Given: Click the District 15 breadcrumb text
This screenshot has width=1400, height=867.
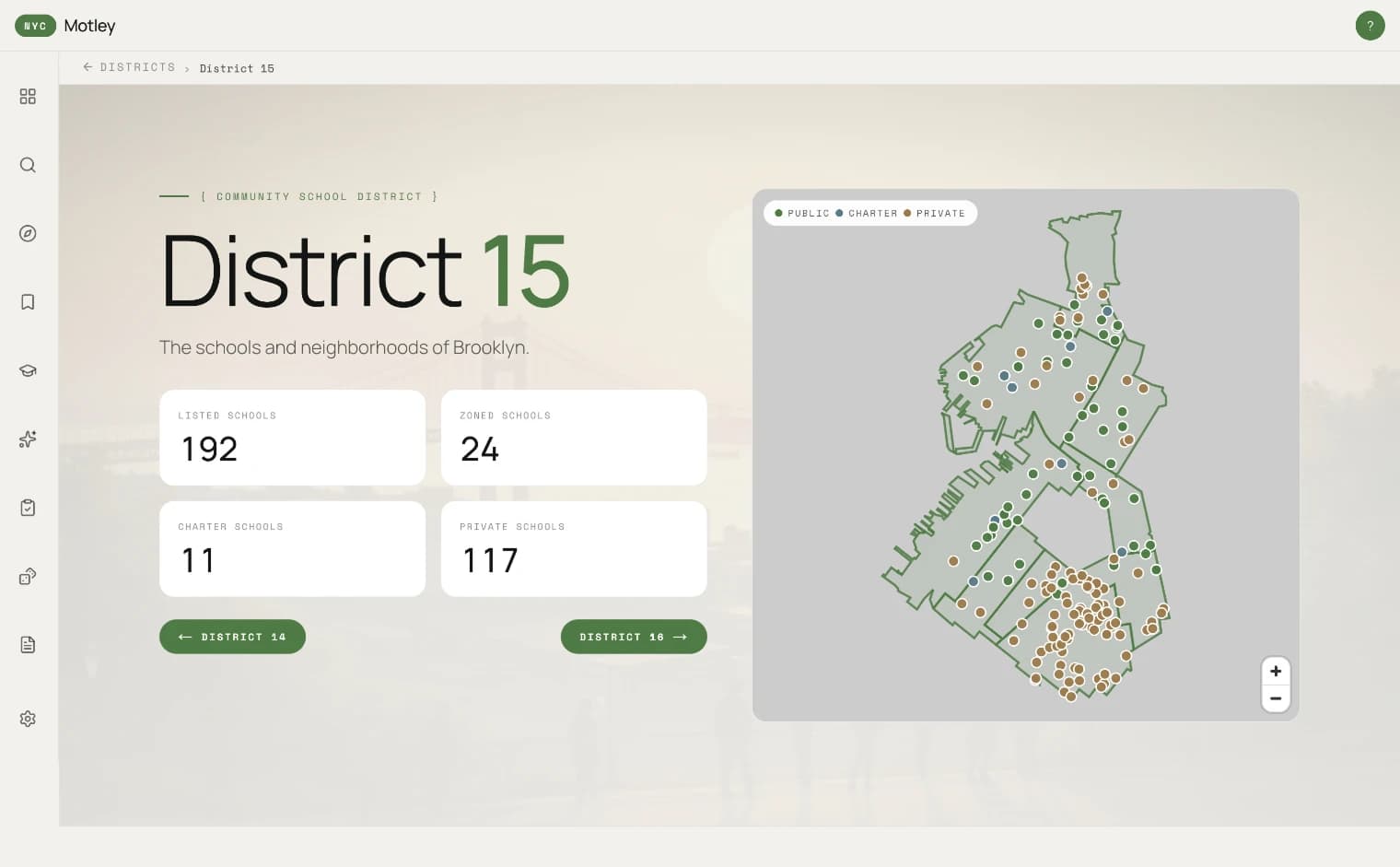Looking at the screenshot, I should [237, 68].
